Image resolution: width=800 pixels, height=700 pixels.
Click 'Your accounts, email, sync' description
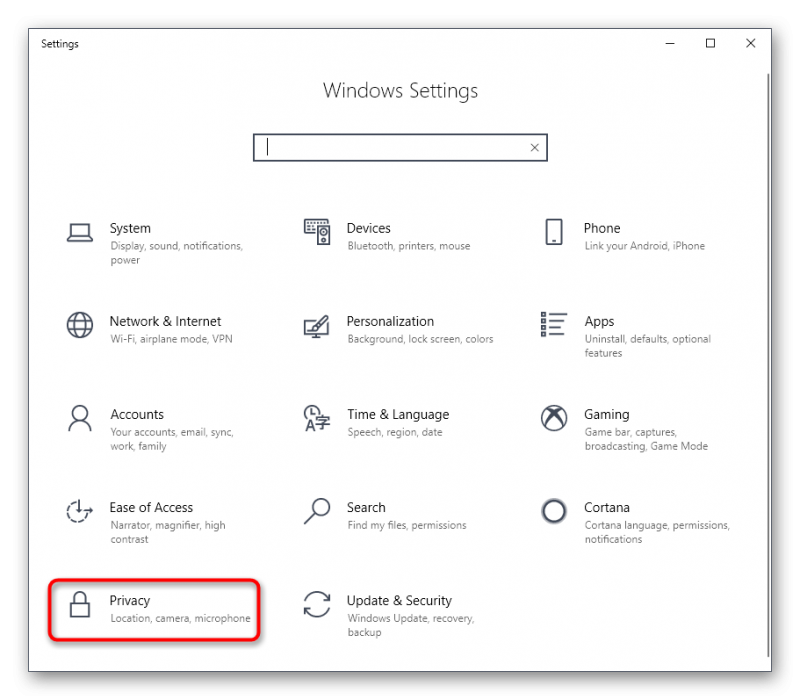[x=172, y=439]
